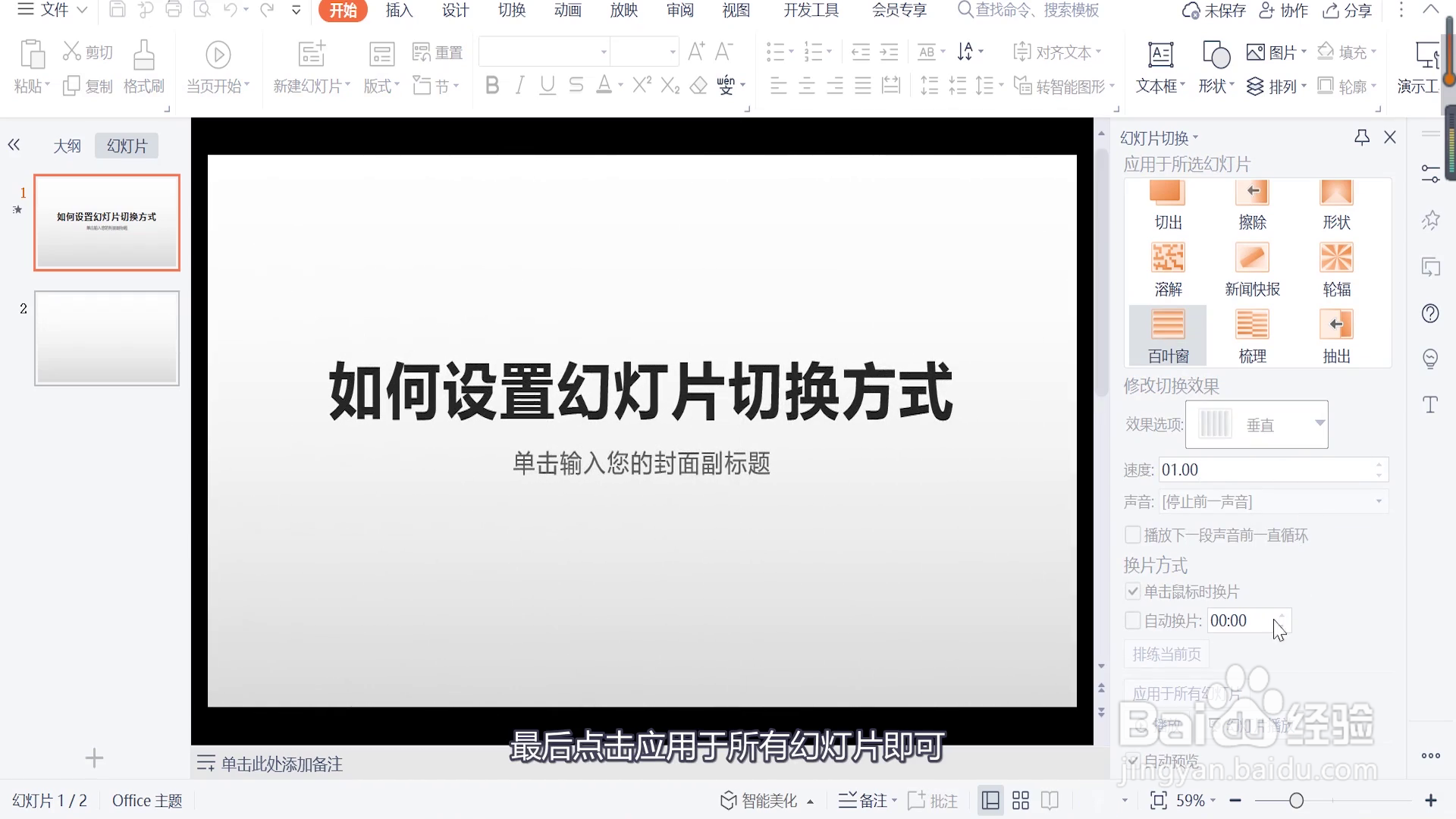
Task: Open the 效果选项 垂直 dropdown
Action: click(1319, 424)
